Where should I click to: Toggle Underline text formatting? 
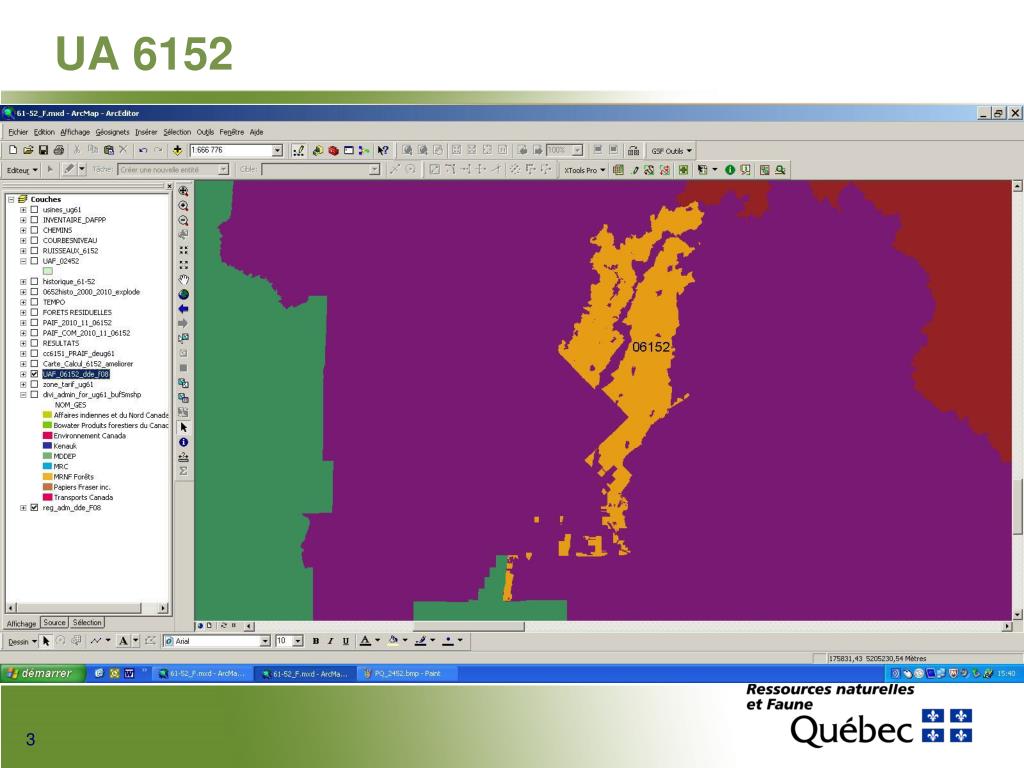(x=345, y=641)
